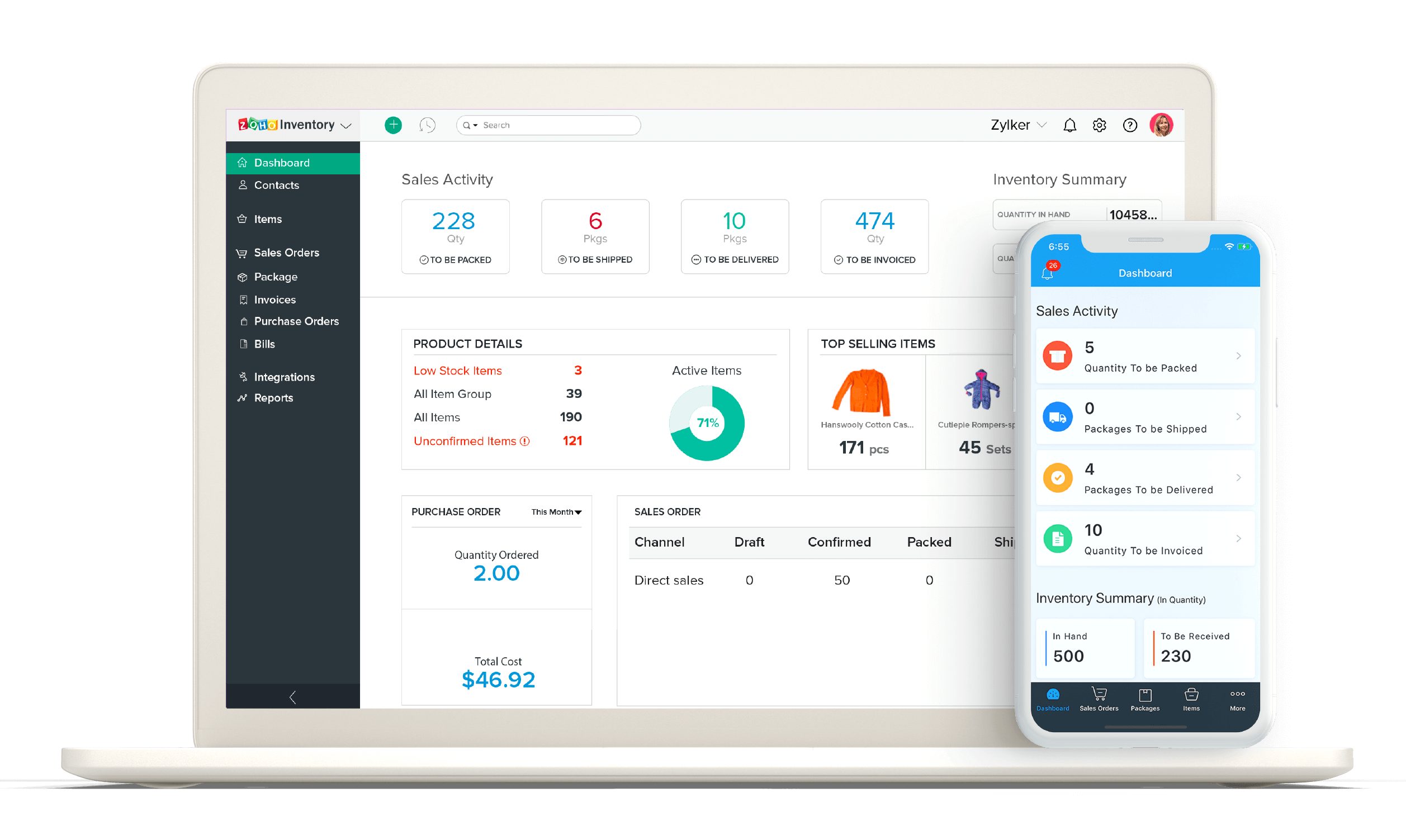This screenshot has width=1406, height=840.
Task: Open the settings gear icon
Action: coord(1099,125)
